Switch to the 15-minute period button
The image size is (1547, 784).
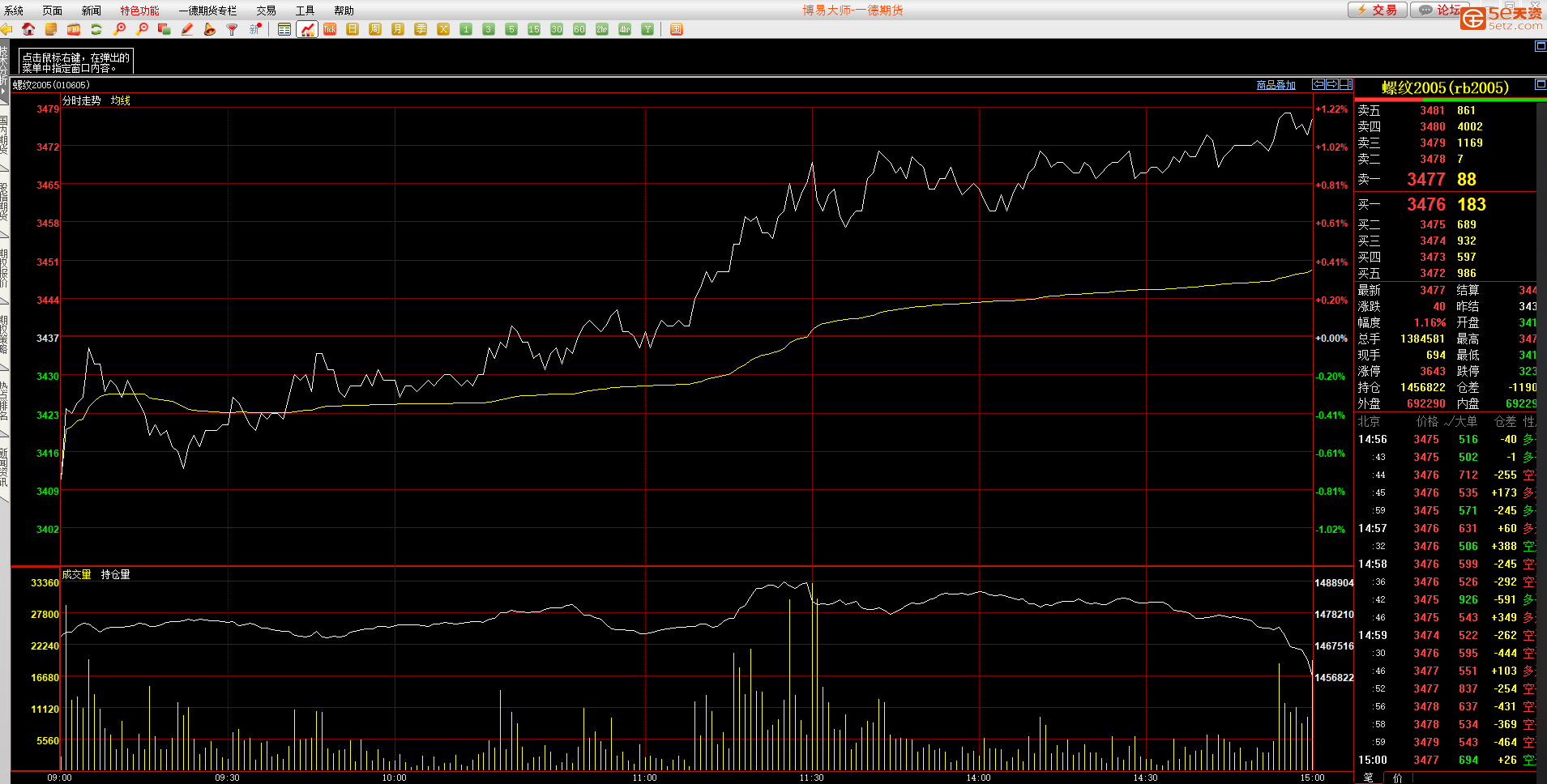click(534, 29)
